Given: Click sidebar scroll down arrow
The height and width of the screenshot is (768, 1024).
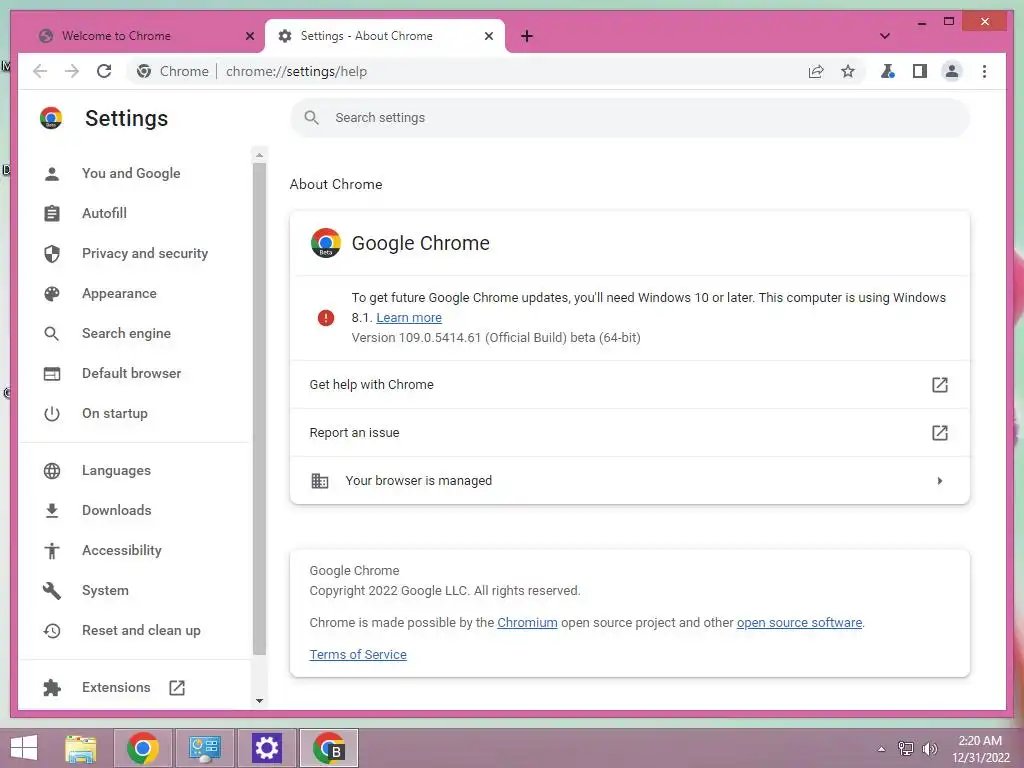Looking at the screenshot, I should coord(259,701).
